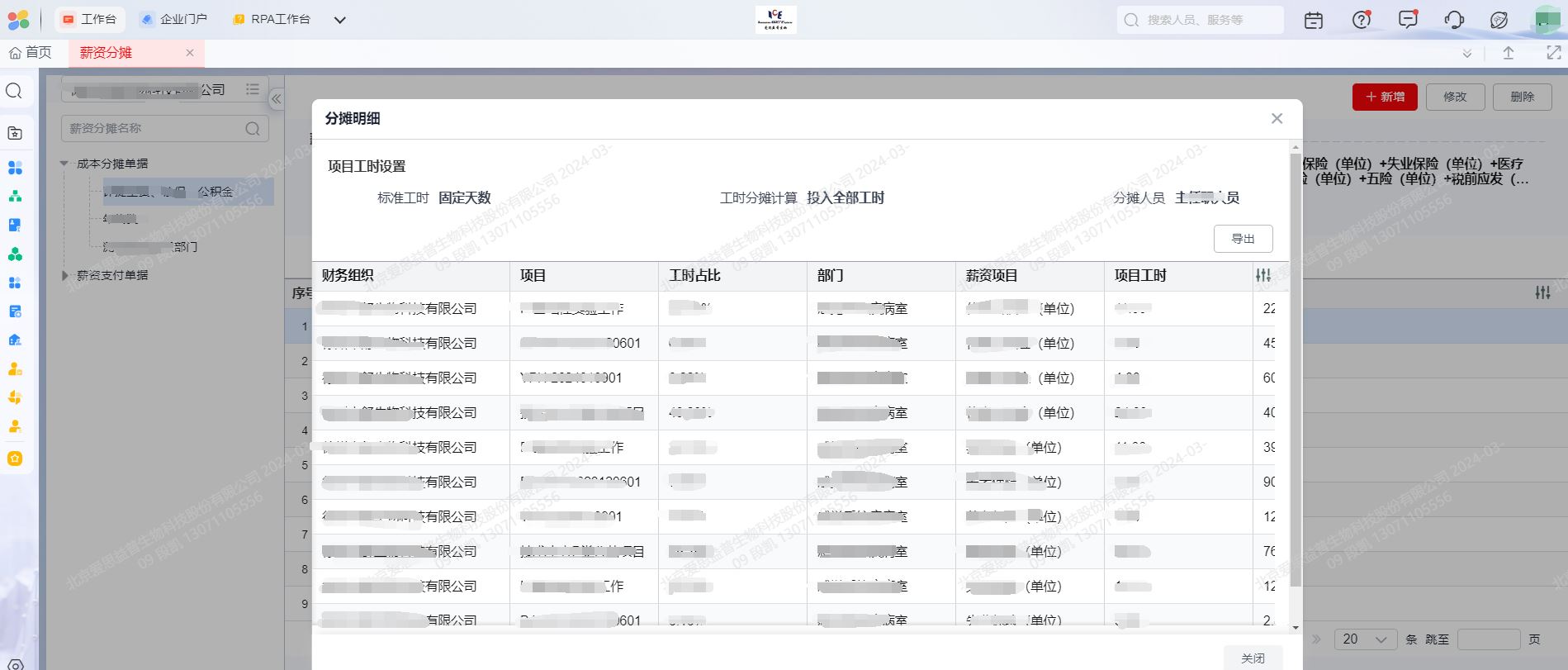Collapse the 成本分摊单据 tree node
Image resolution: width=1568 pixels, height=670 pixels.
(65, 164)
